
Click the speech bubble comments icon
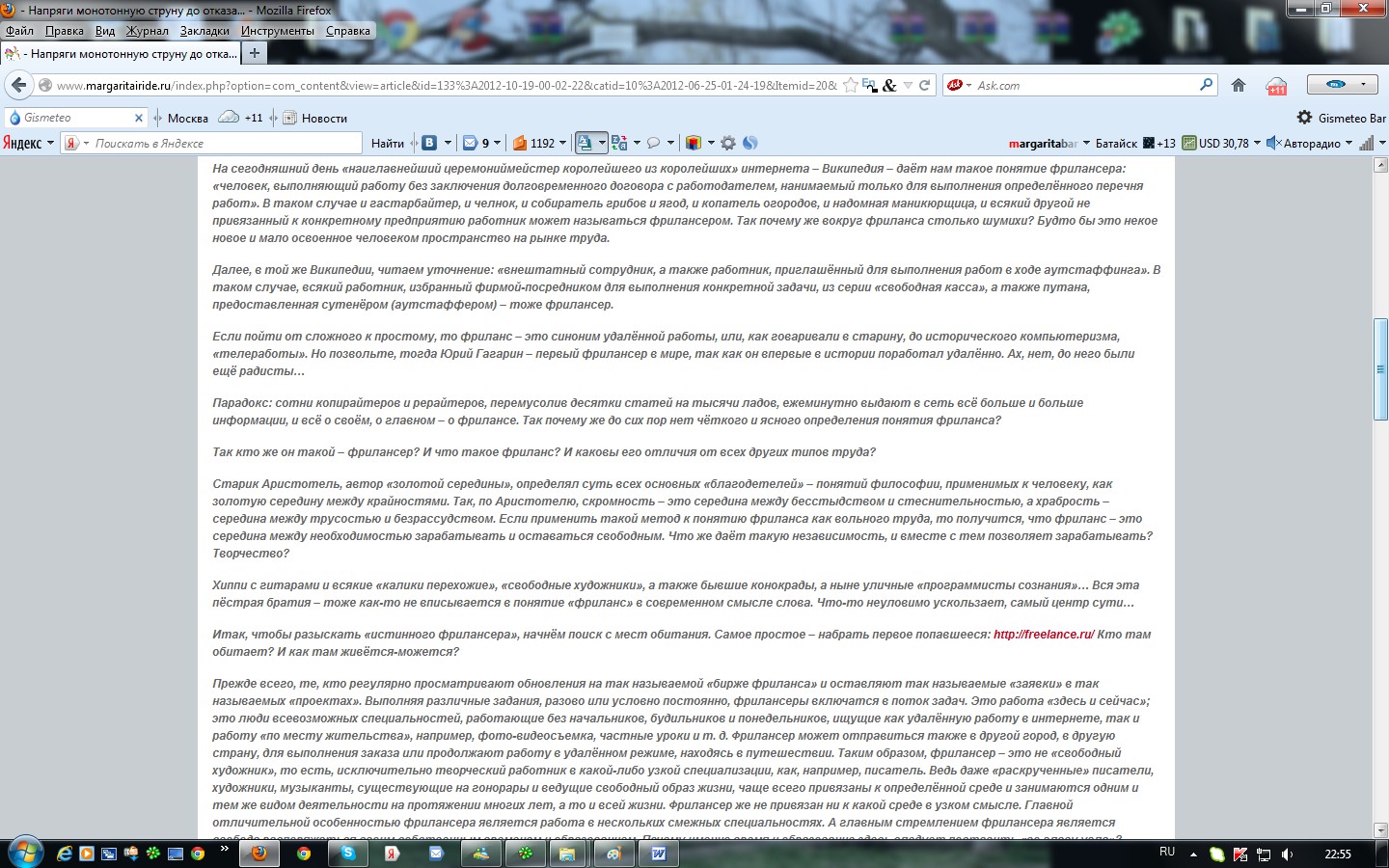click(653, 143)
